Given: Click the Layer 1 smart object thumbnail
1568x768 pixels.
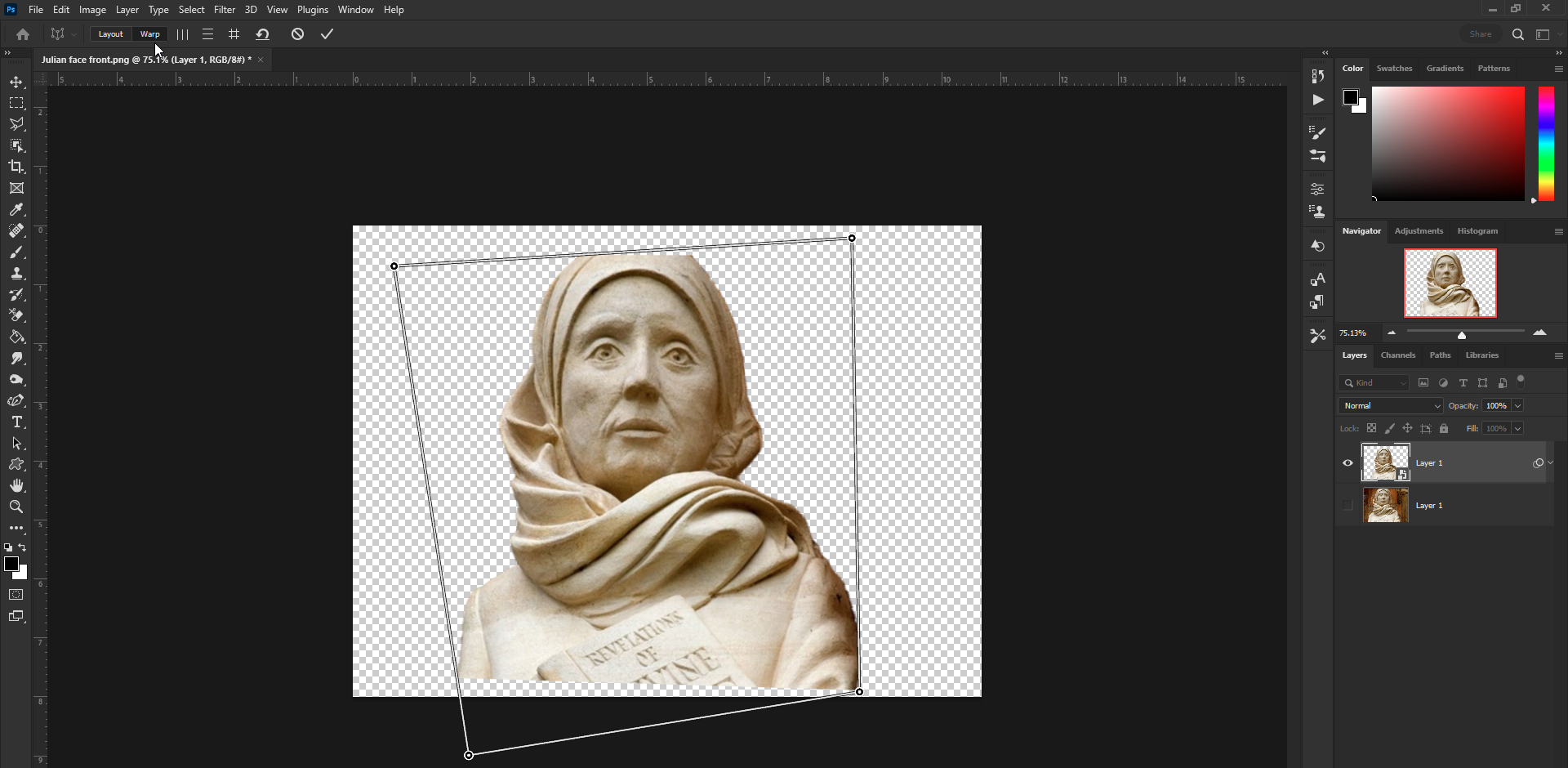Looking at the screenshot, I should pos(1385,462).
